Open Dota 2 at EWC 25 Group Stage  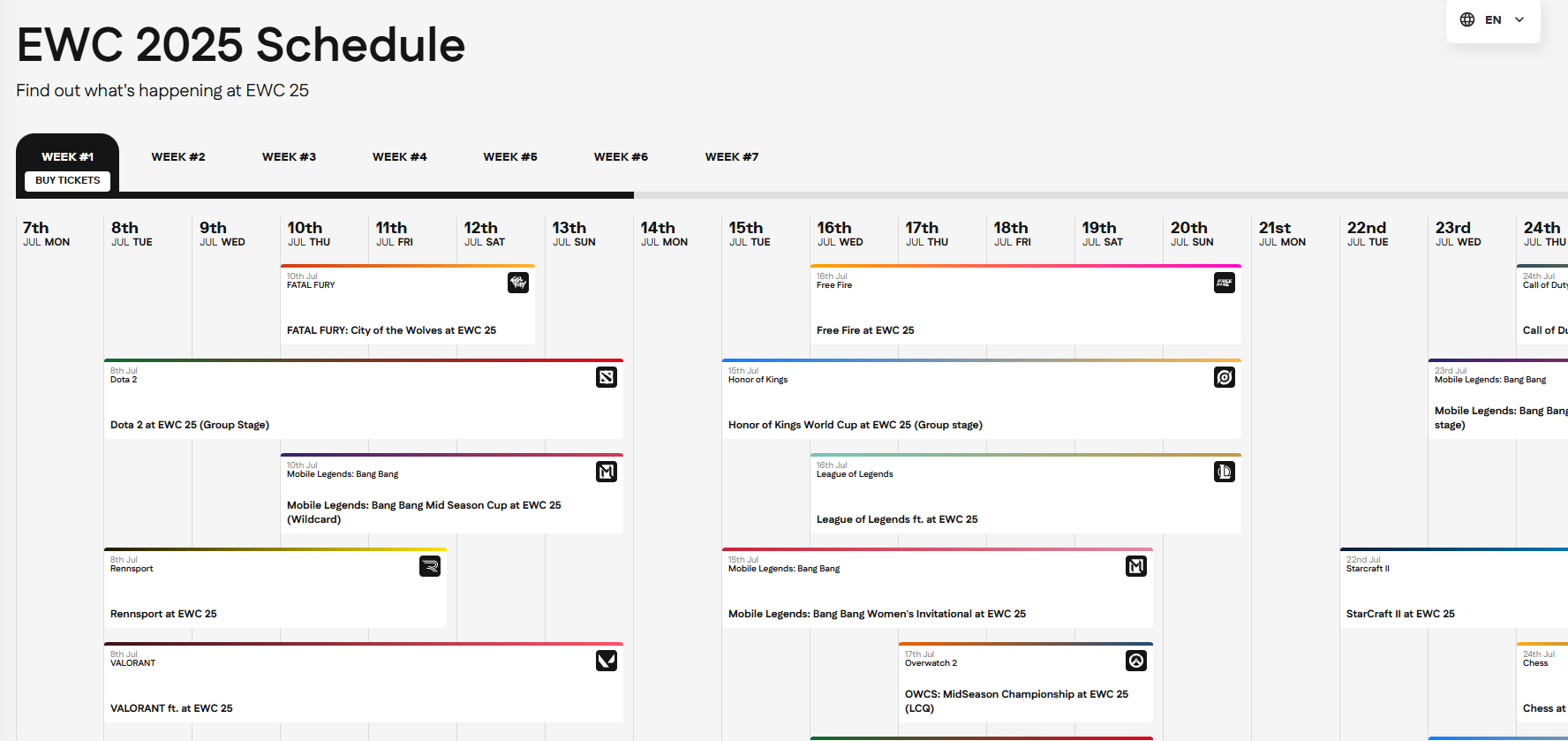364,399
